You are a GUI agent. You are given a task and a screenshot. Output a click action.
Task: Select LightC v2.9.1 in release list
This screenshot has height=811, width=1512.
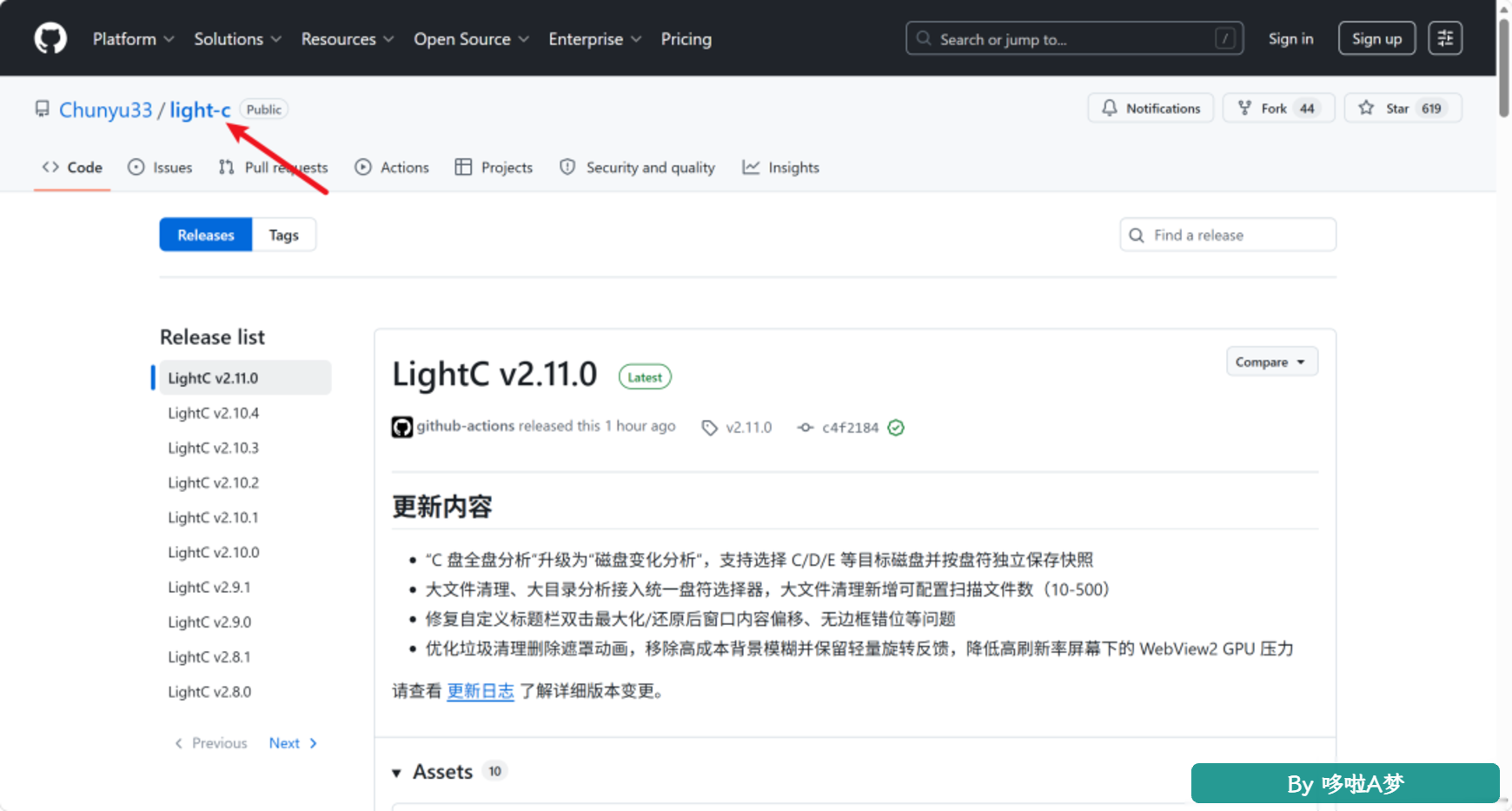[x=209, y=587]
